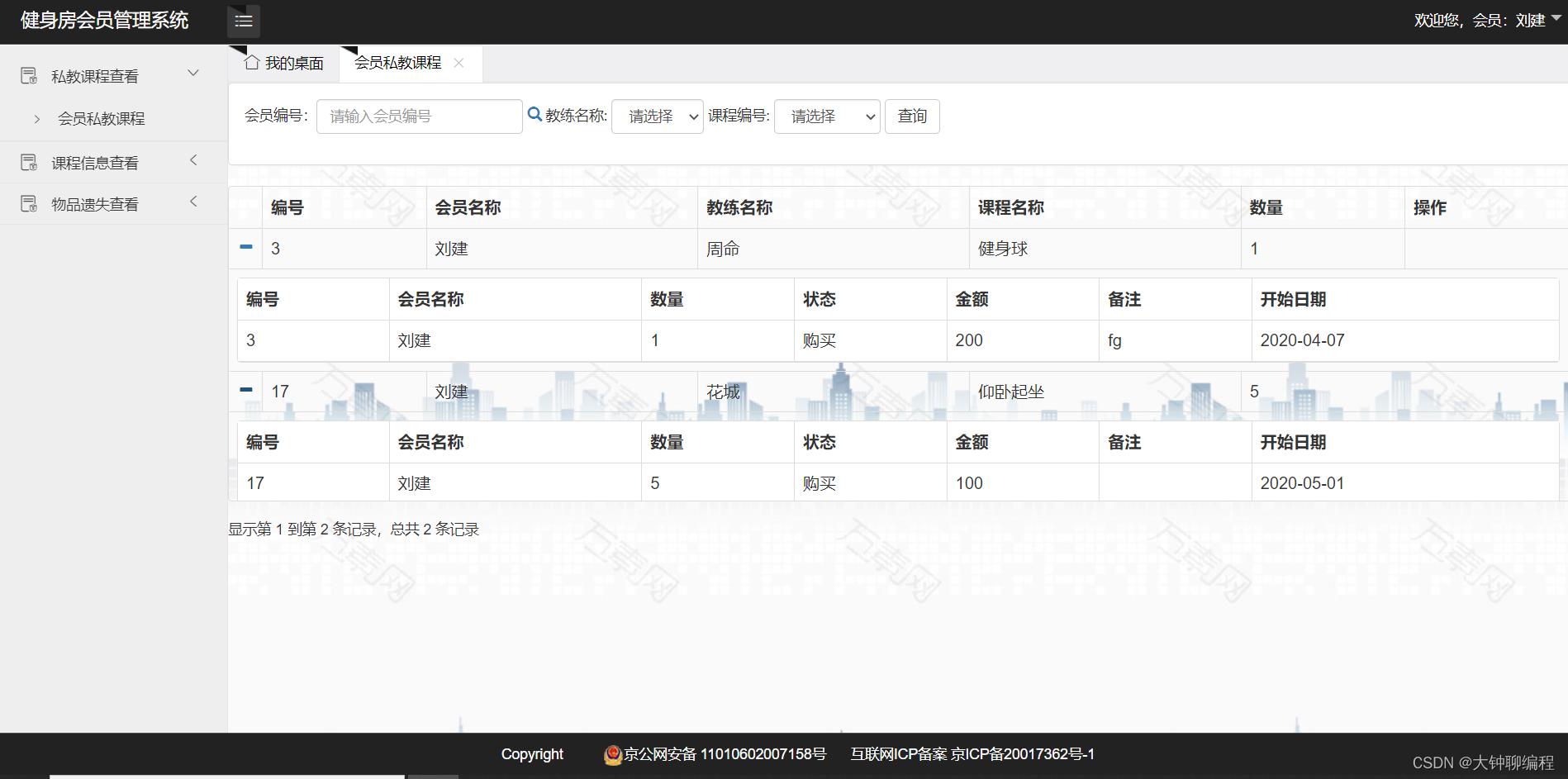This screenshot has width=1568, height=779.
Task: Click the 查询 query button
Action: (x=912, y=116)
